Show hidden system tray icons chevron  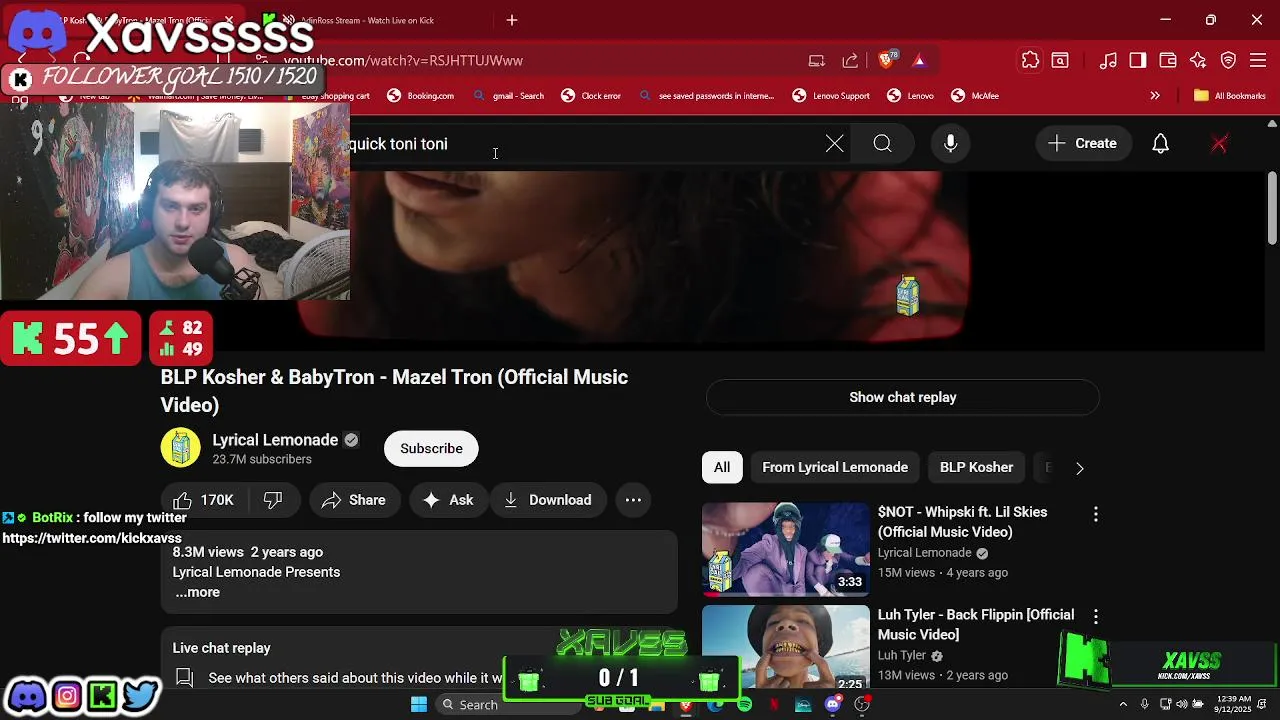click(x=1123, y=705)
